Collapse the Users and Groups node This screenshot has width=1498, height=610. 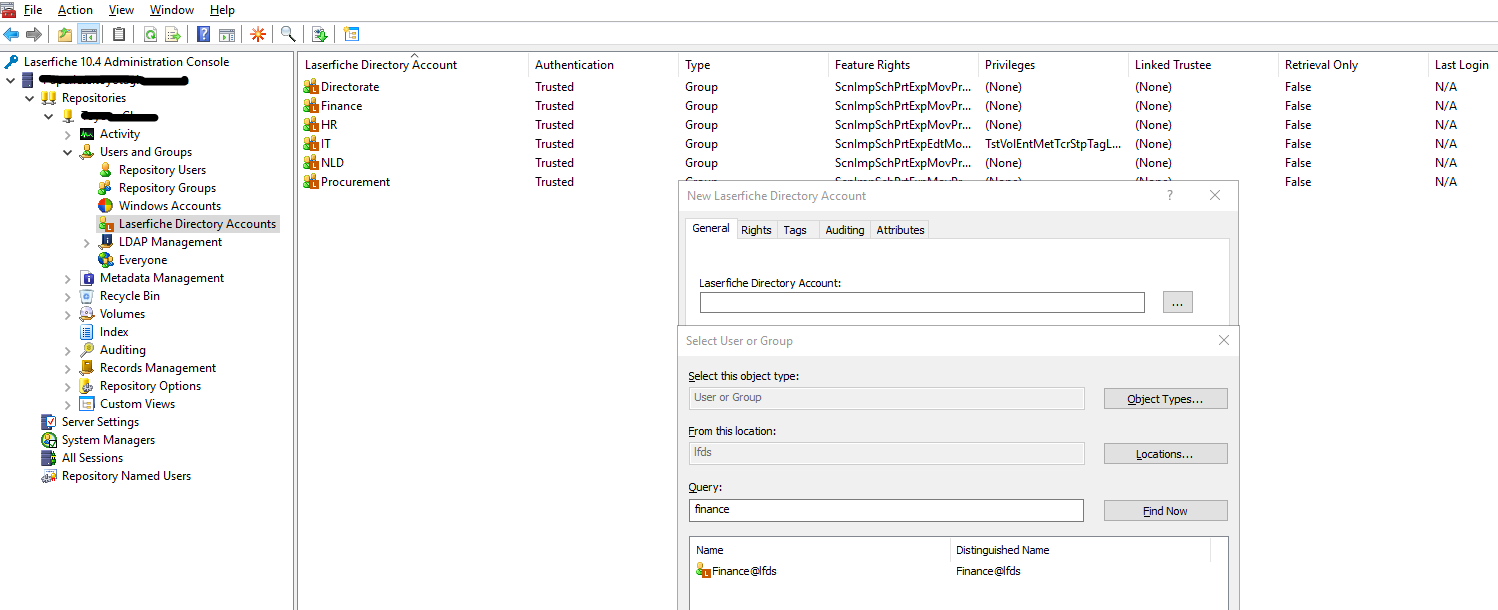[68, 152]
